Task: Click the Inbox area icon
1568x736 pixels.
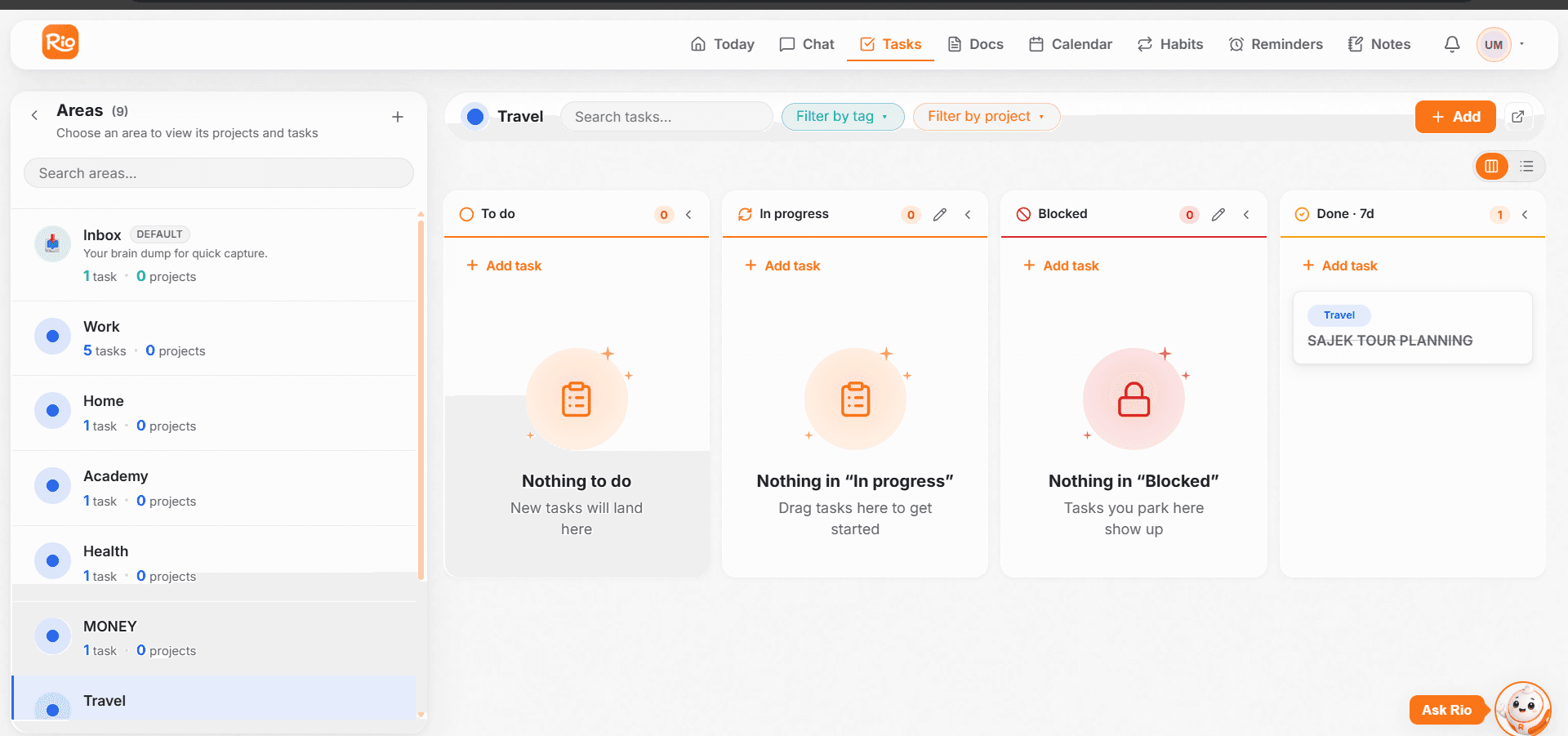Action: pos(52,244)
